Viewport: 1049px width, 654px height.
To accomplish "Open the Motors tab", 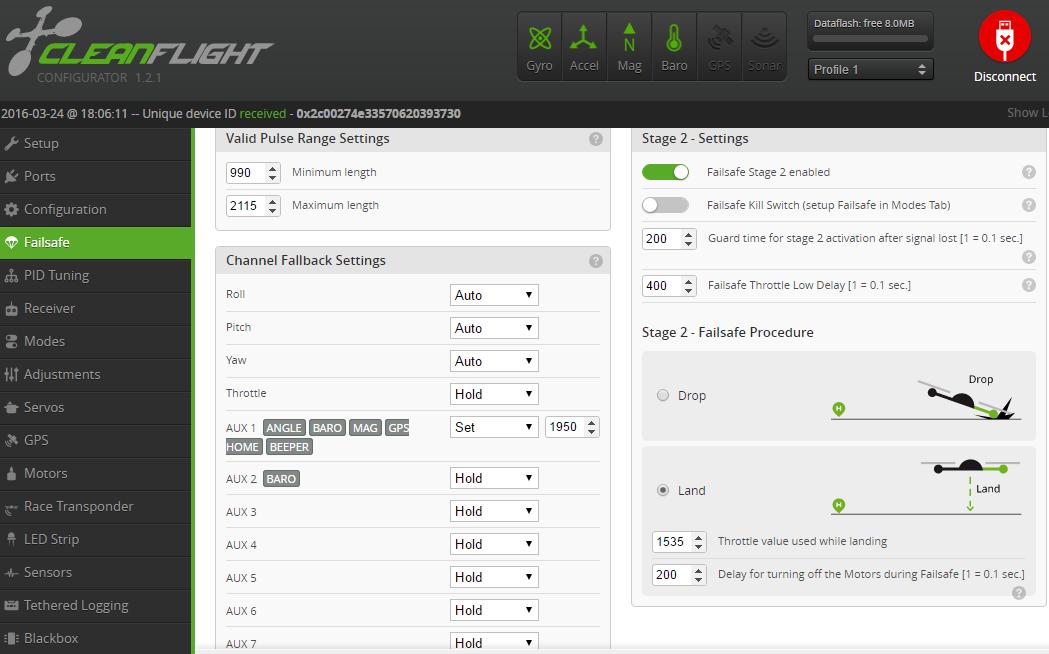I will coord(96,473).
